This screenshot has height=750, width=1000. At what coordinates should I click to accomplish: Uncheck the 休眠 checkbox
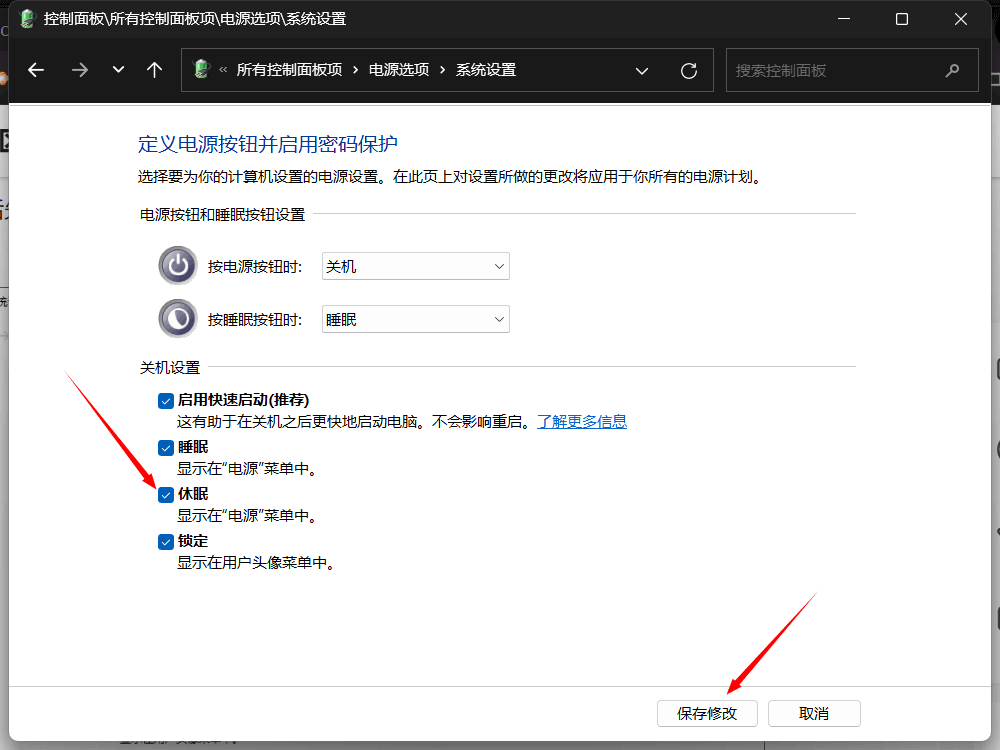[166, 494]
